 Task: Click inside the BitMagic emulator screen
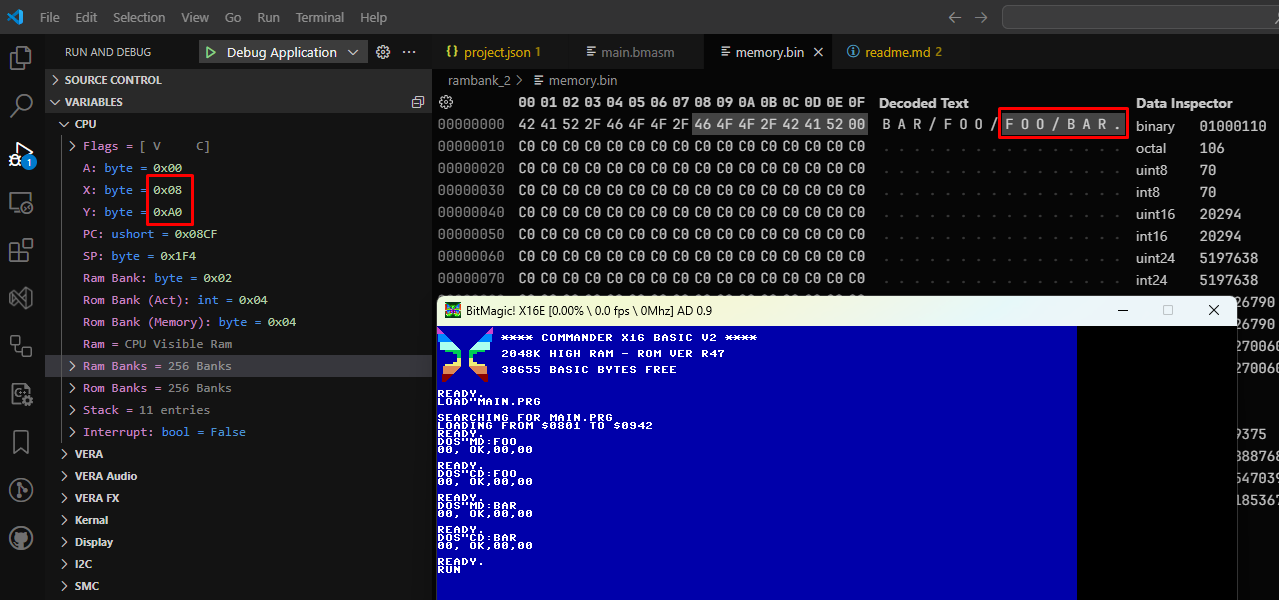coord(757,462)
